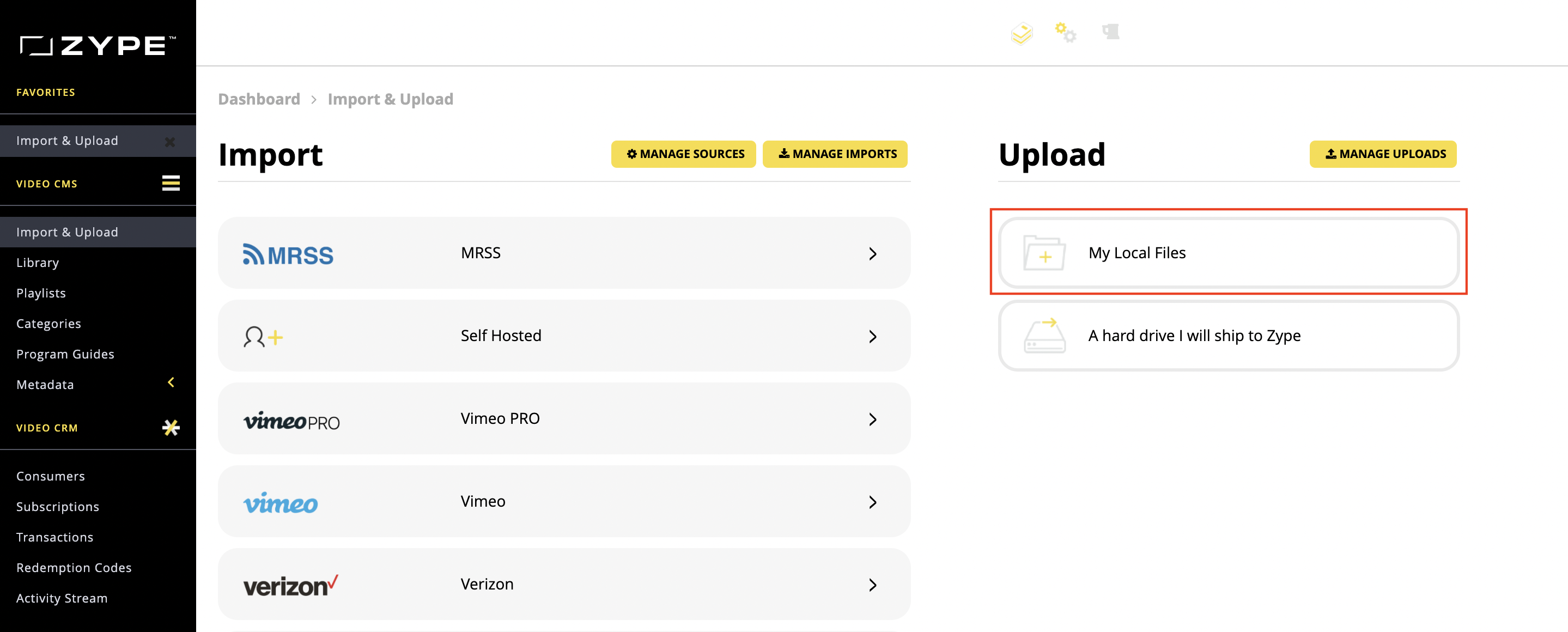The width and height of the screenshot is (1568, 632).
Task: Select My Local Files upload option
Action: [1229, 253]
